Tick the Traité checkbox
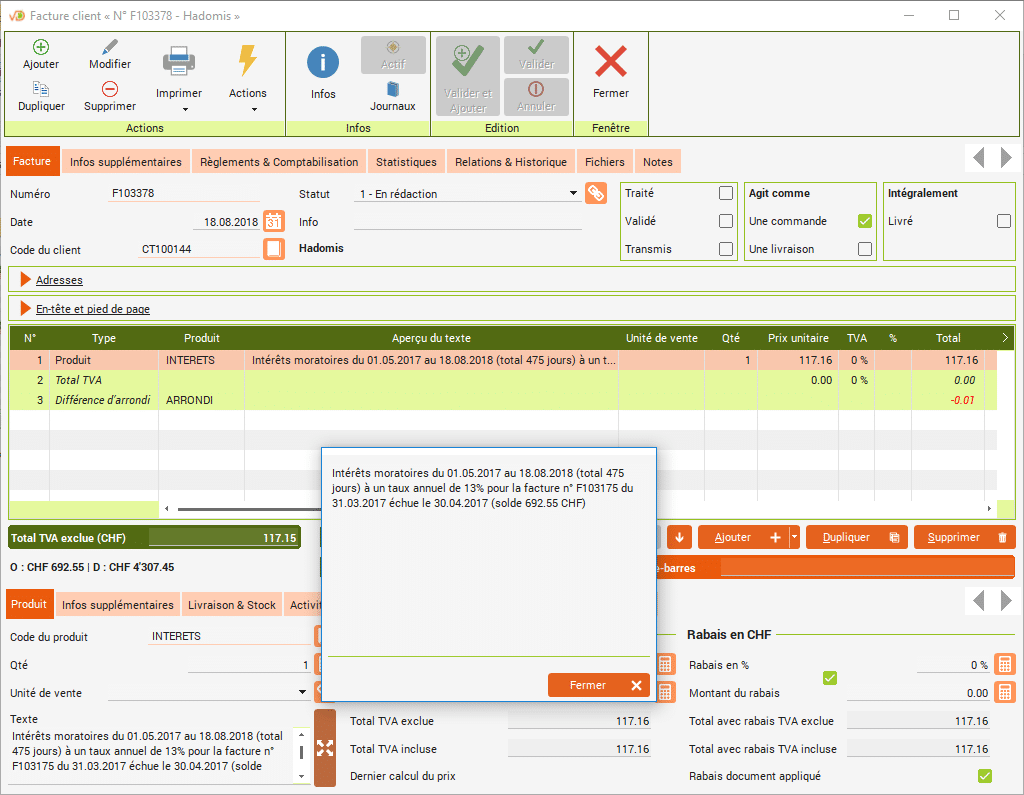Screen dimensions: 1024x795 [726, 194]
